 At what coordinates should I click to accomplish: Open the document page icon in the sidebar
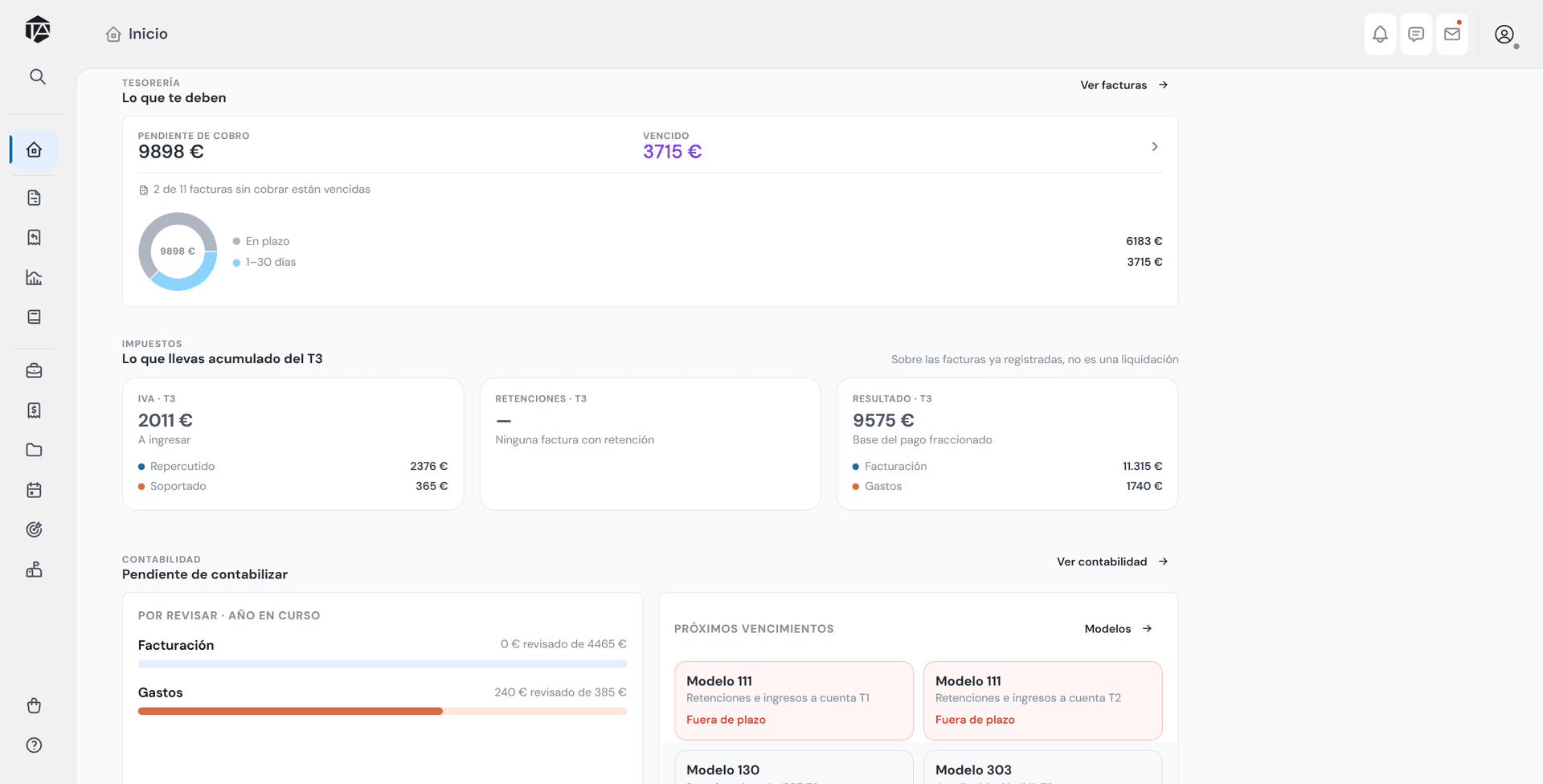[34, 198]
